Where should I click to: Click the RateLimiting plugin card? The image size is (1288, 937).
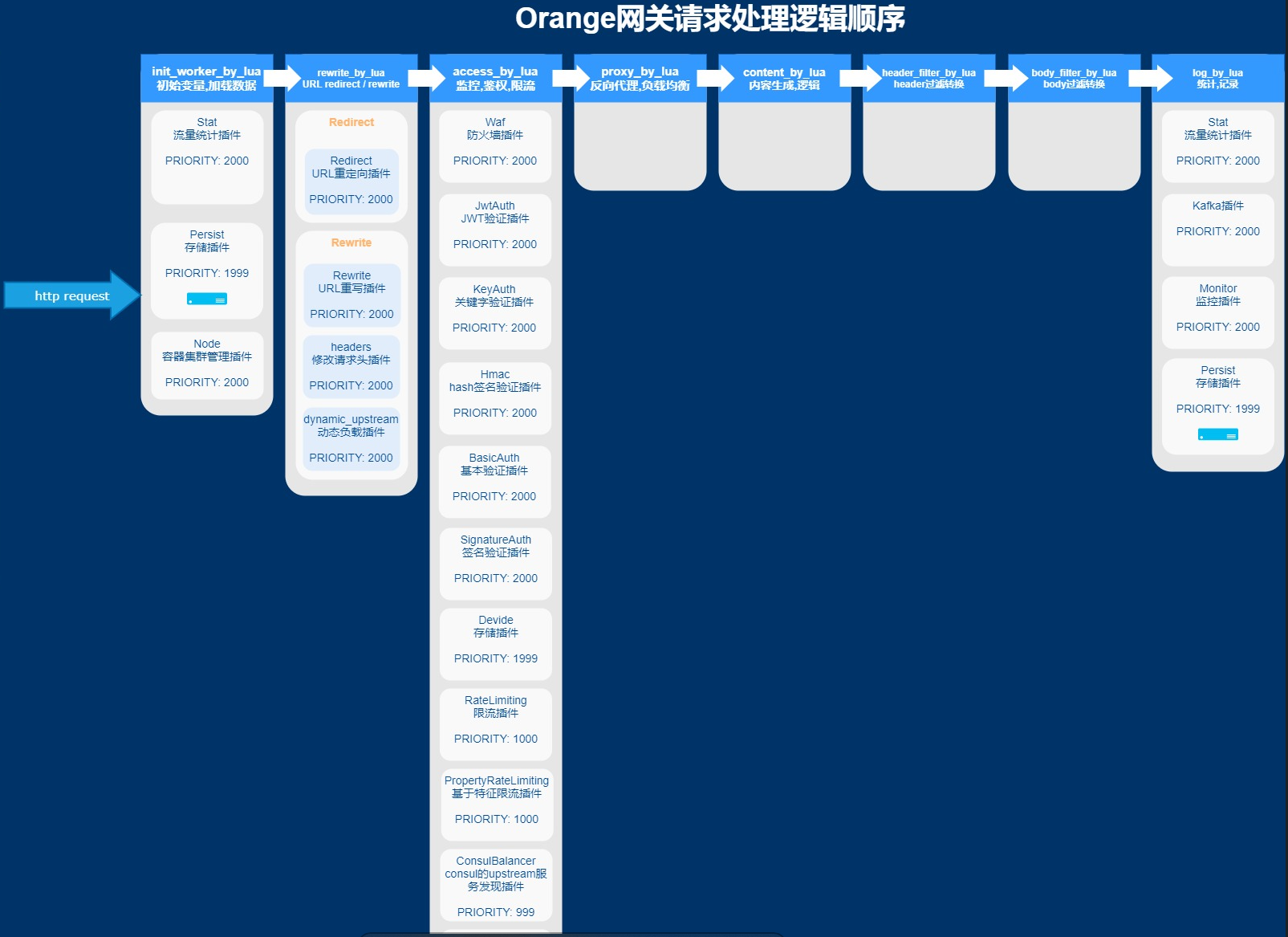496,725
